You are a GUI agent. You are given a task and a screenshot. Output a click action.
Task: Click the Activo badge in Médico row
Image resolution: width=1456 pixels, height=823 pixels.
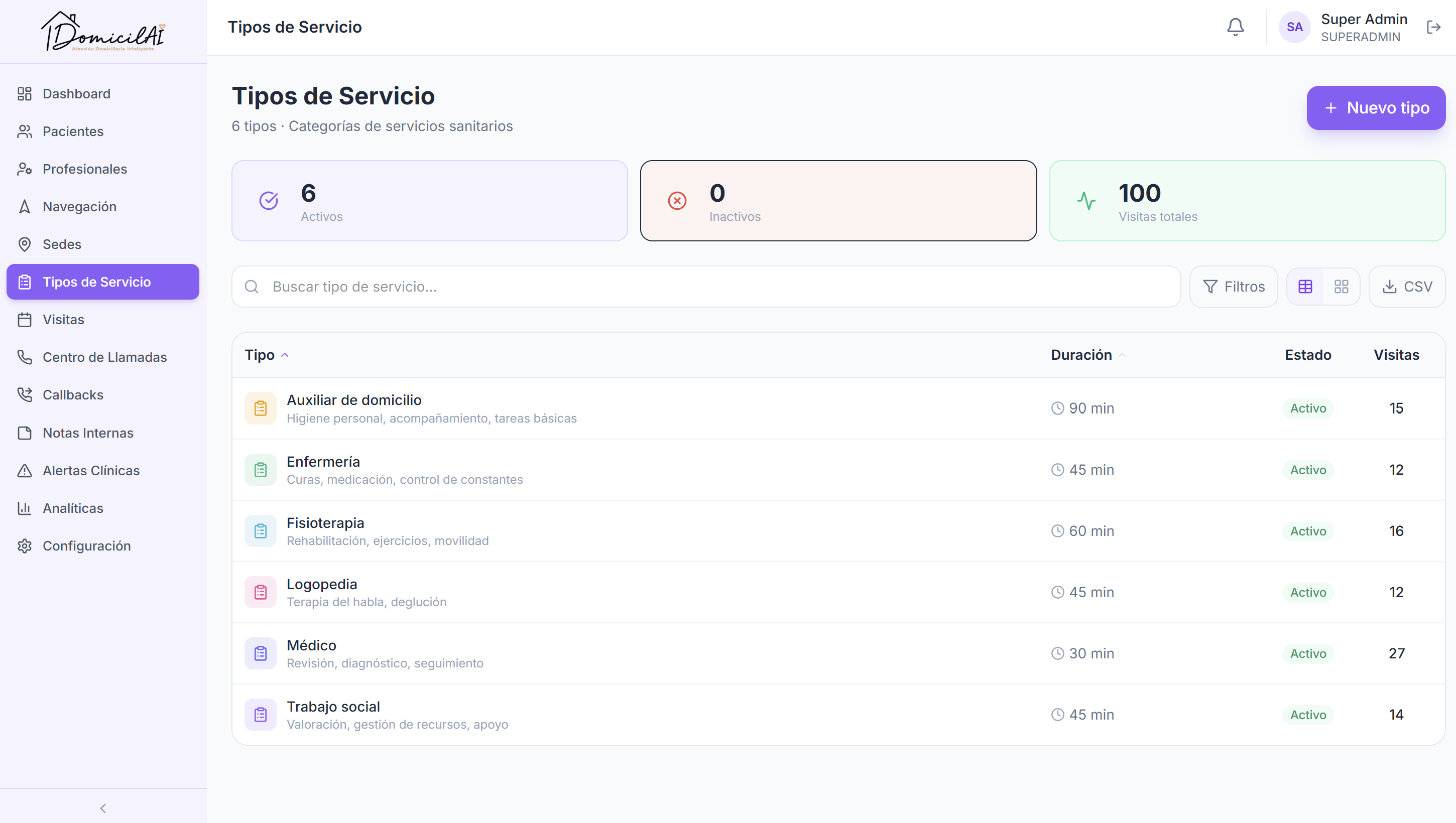tap(1308, 653)
